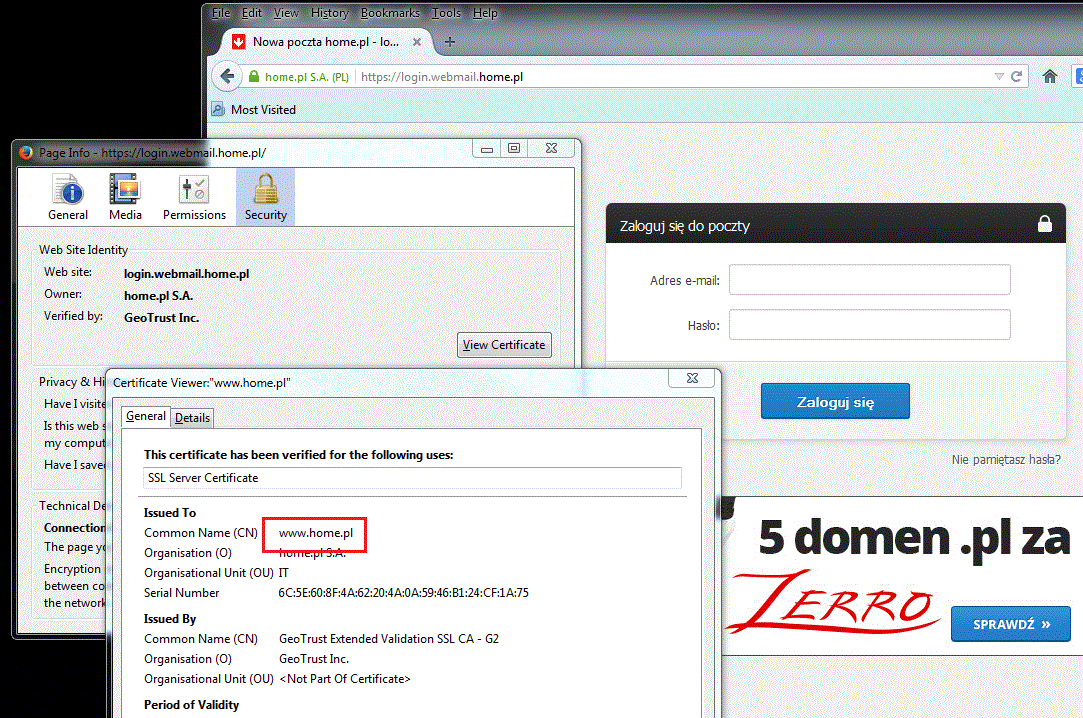
Task: Click the back navigation arrow in Firefox
Action: point(227,76)
